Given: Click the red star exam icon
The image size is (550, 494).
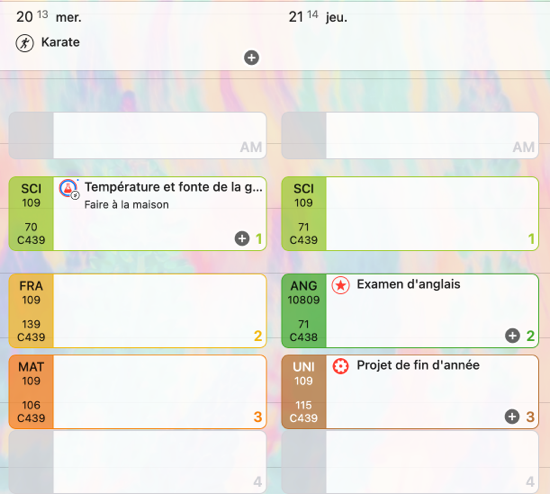Looking at the screenshot, I should click(340, 285).
